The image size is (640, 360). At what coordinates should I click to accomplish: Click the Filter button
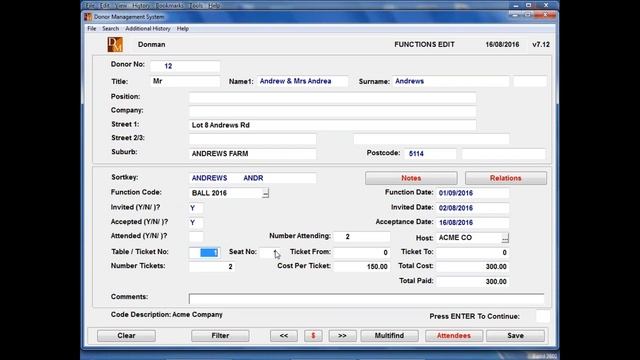[220, 336]
